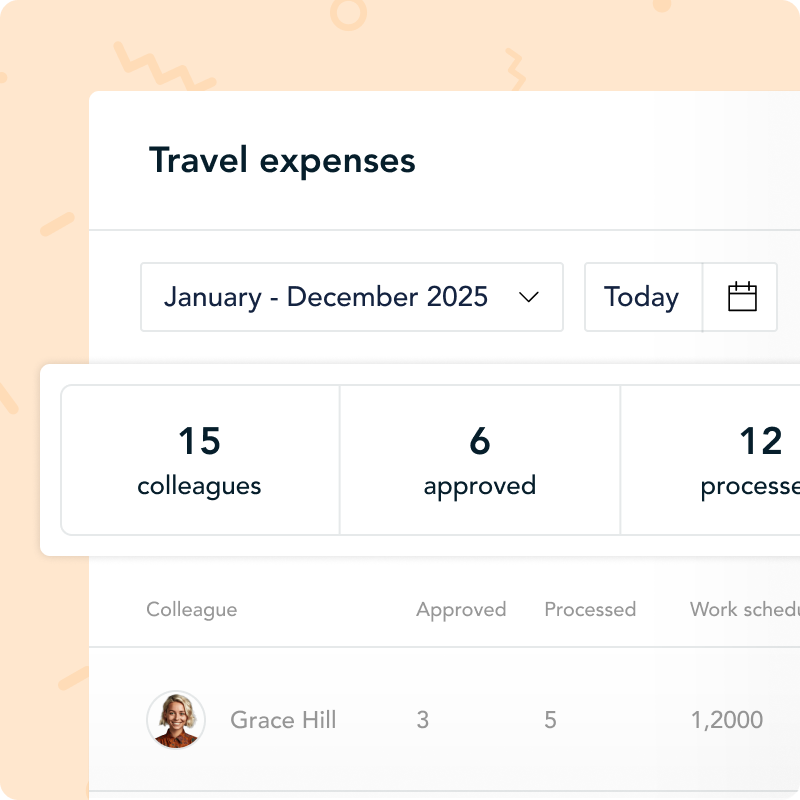Click Grace Hill's processed value 5

coord(550,720)
